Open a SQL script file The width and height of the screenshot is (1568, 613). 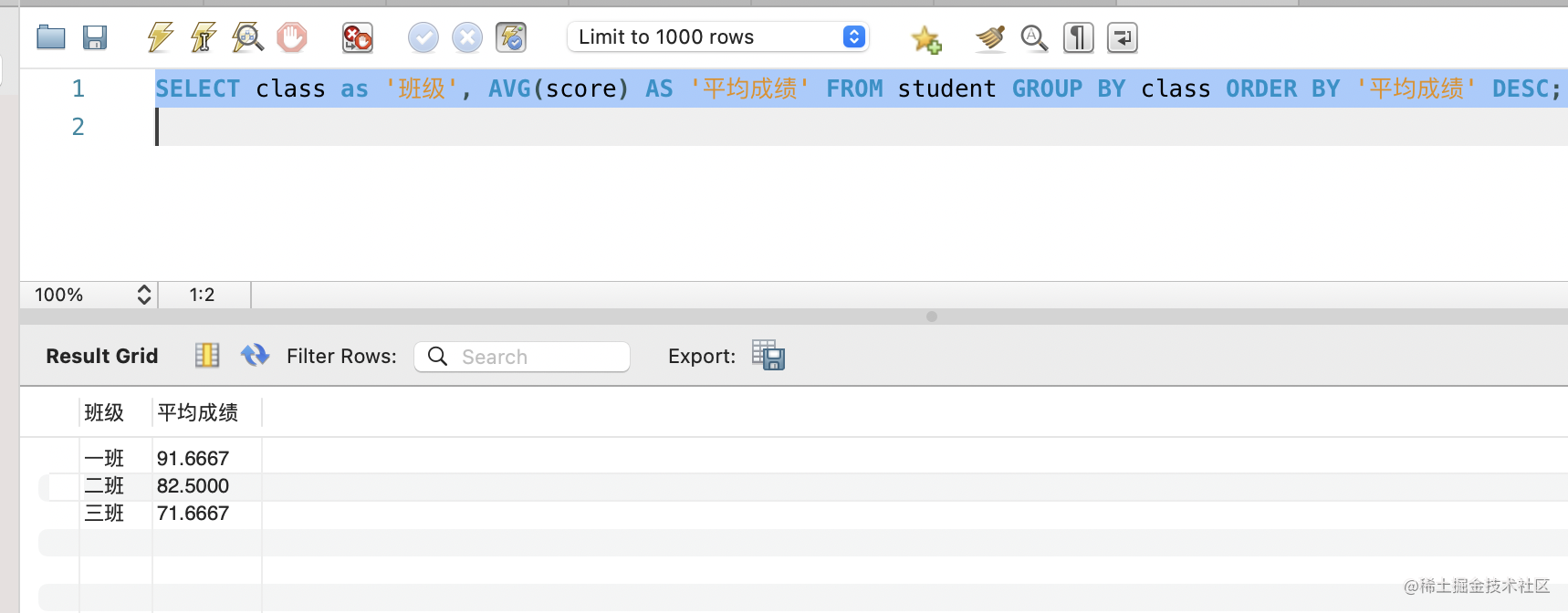pyautogui.click(x=51, y=37)
